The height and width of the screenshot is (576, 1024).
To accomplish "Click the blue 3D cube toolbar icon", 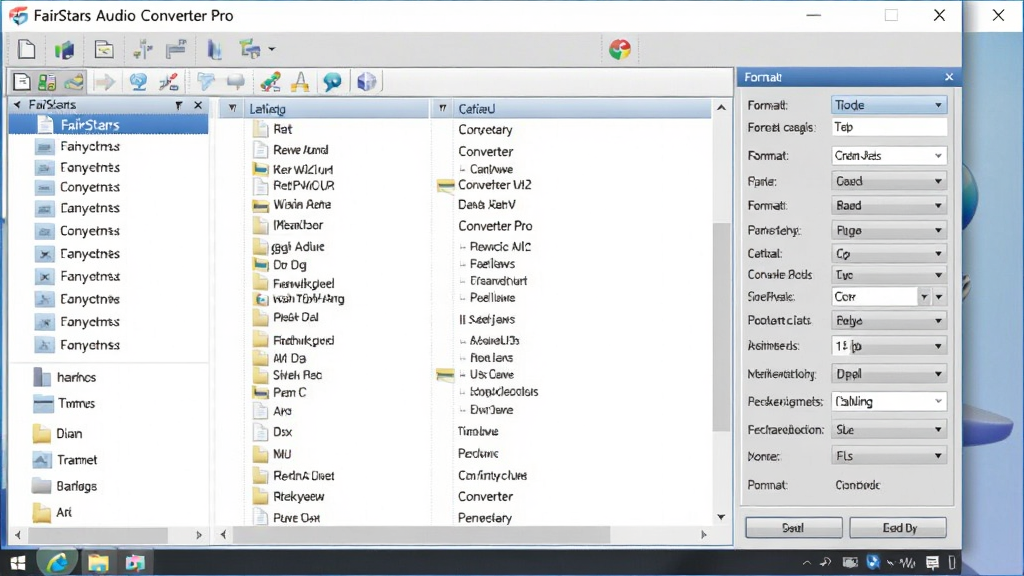I will pyautogui.click(x=366, y=82).
